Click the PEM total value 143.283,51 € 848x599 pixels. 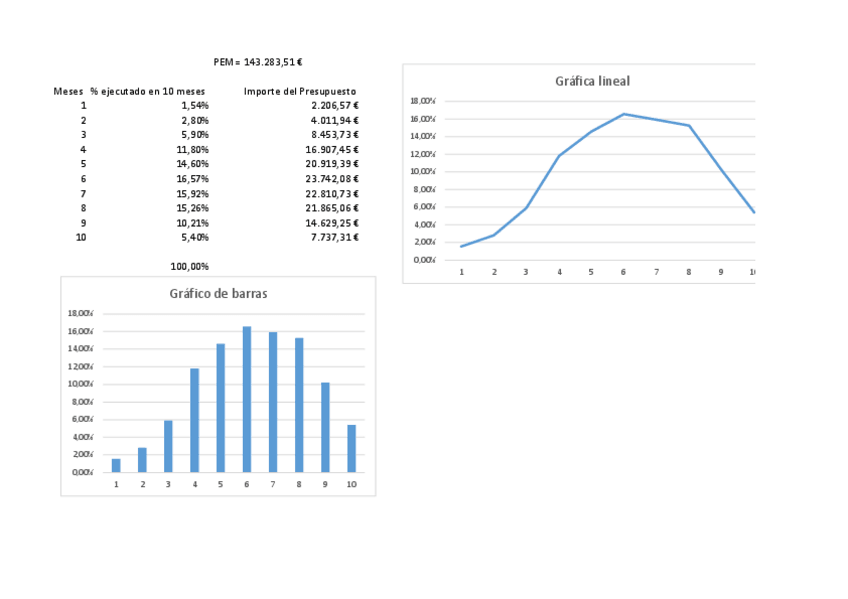[273, 62]
